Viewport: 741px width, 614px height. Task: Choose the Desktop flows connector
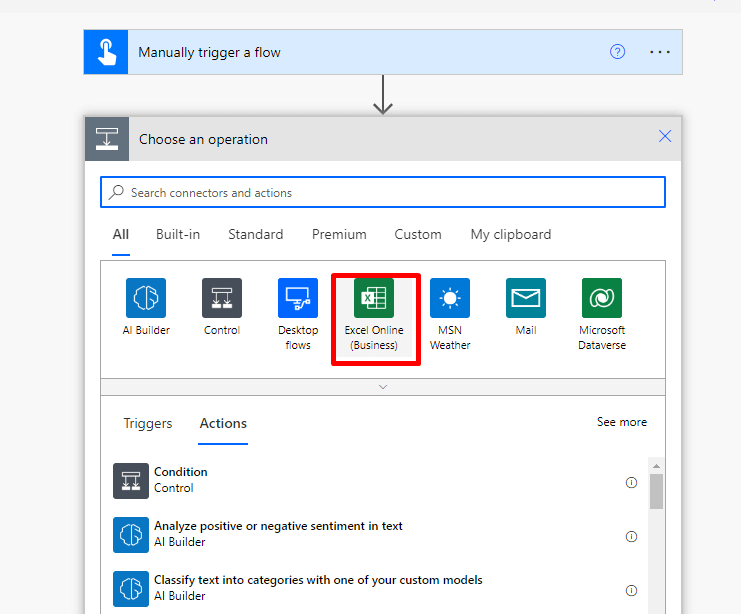coord(298,314)
